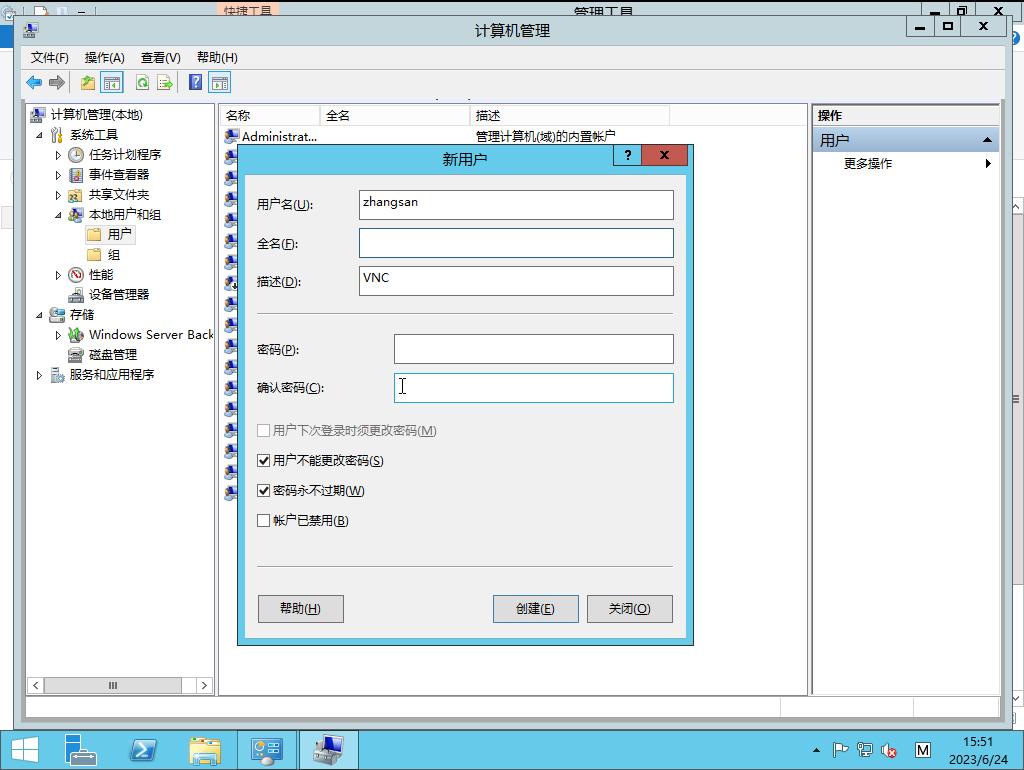Click the Refresh toolbar icon
This screenshot has height=770, width=1024.
[142, 83]
